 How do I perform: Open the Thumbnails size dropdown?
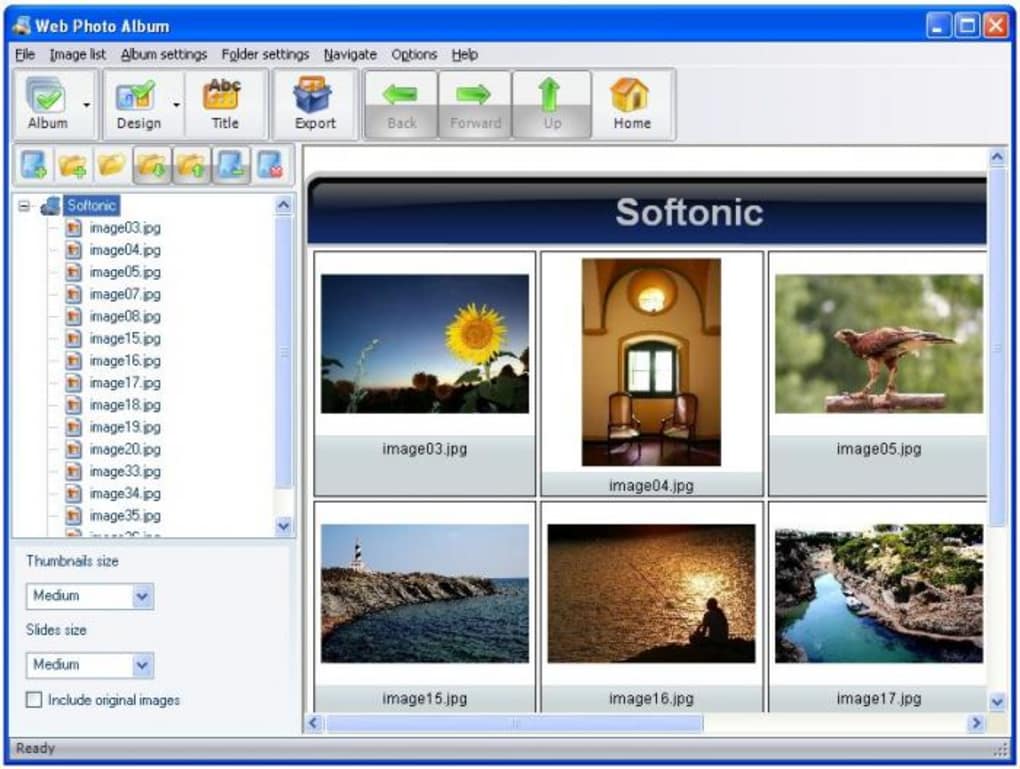pos(142,595)
